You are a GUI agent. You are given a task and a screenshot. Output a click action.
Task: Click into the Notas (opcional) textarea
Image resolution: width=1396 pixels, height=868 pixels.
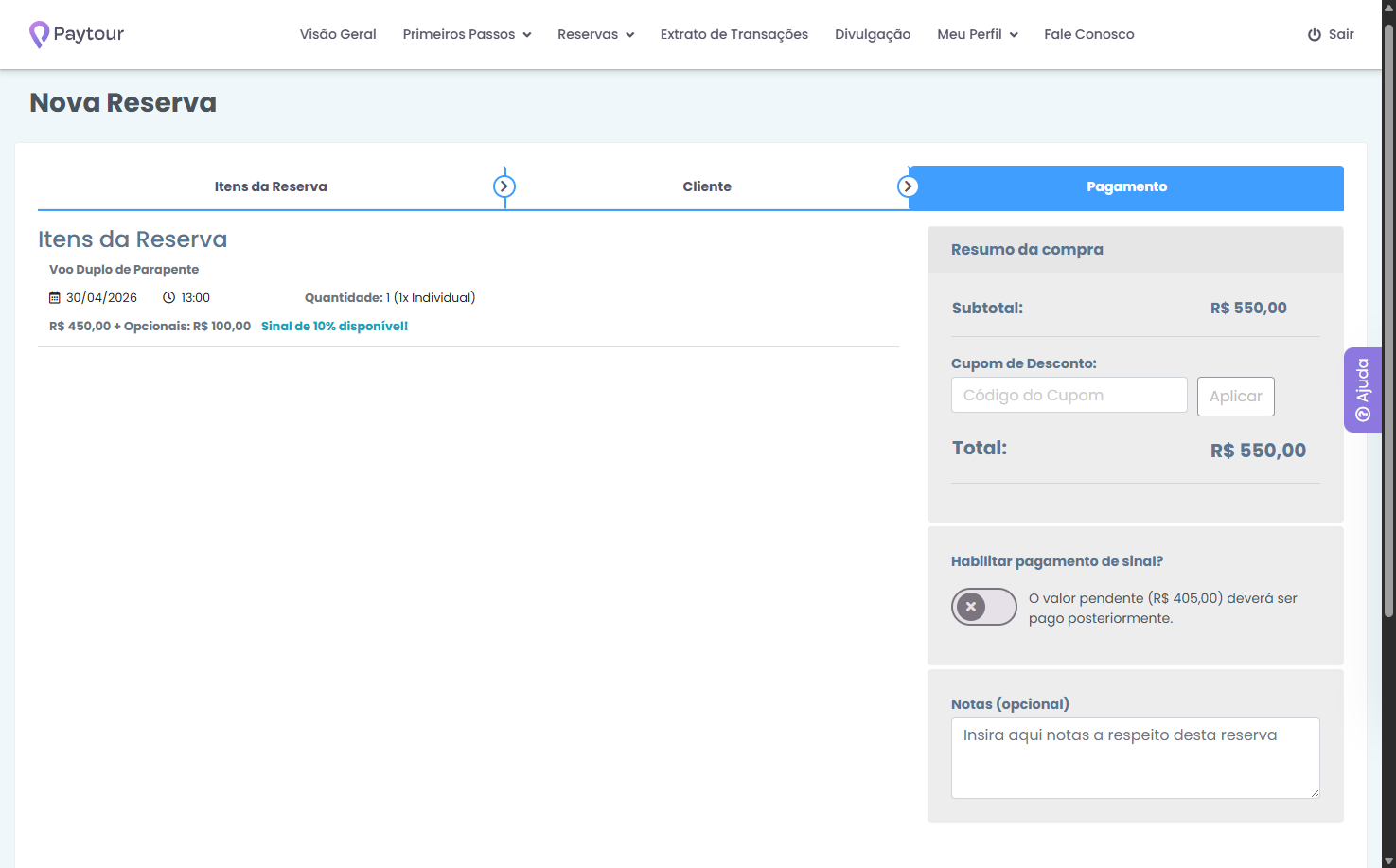(1136, 758)
